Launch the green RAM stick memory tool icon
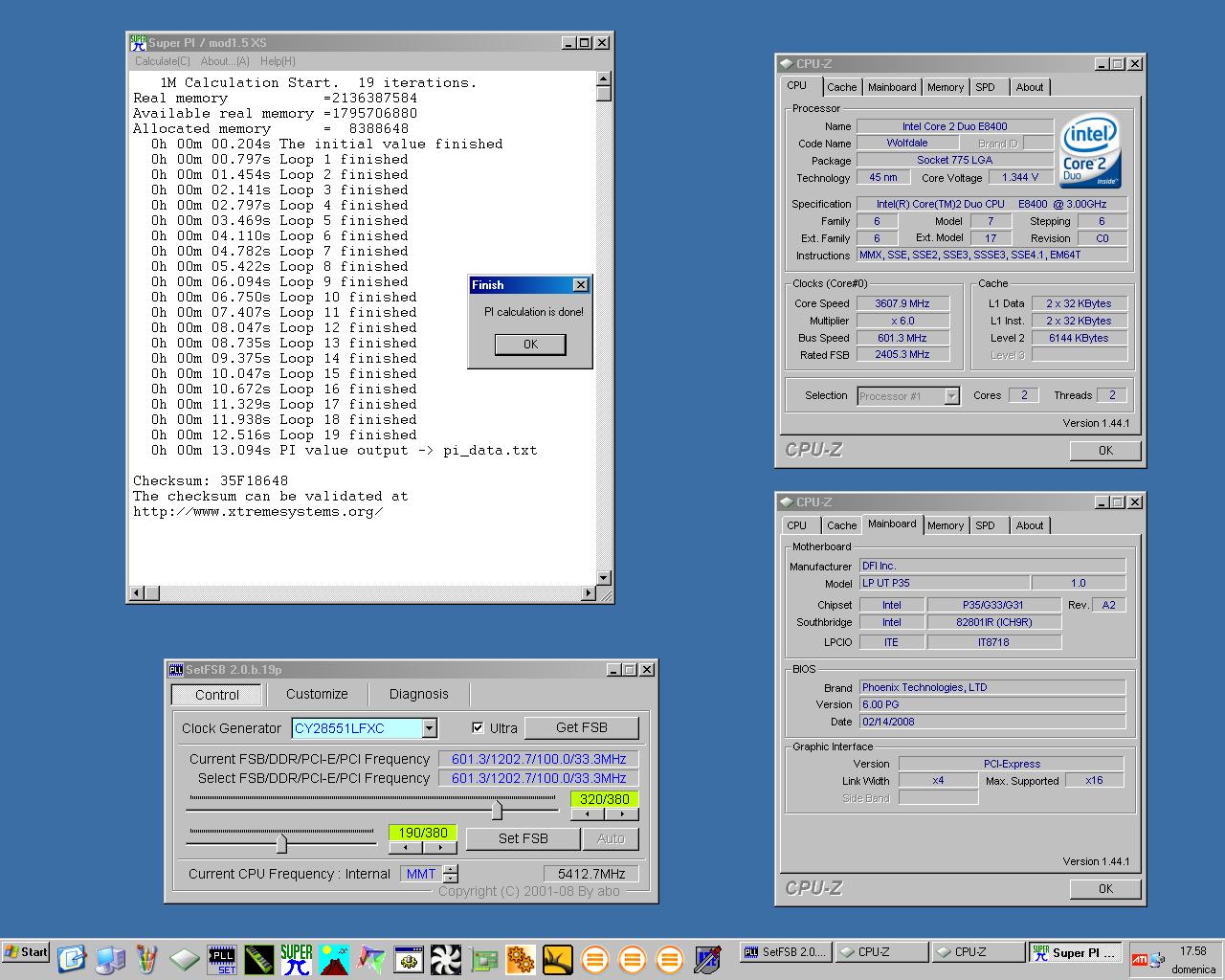Image resolution: width=1225 pixels, height=980 pixels. [x=259, y=959]
